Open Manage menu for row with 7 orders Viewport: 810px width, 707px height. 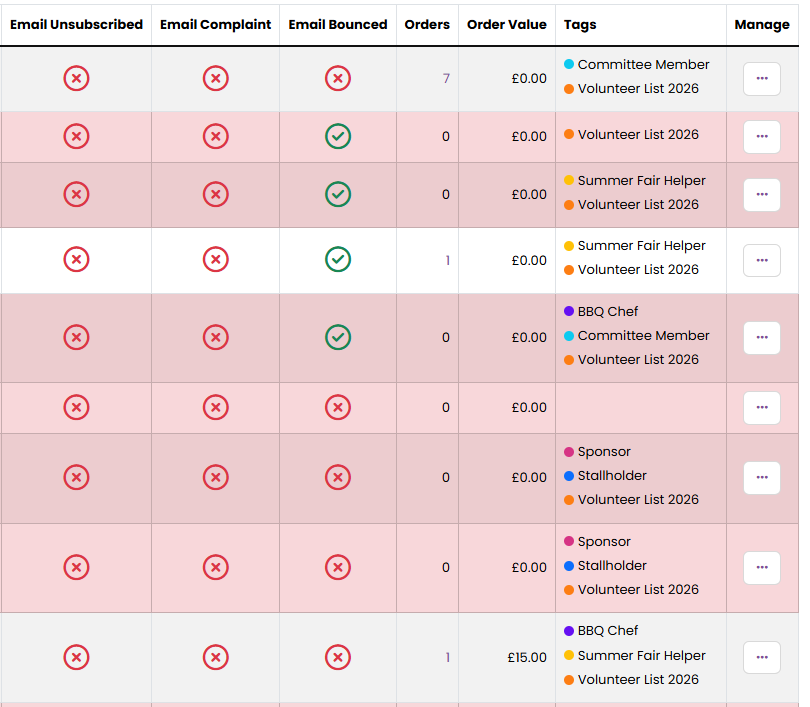pos(761,78)
